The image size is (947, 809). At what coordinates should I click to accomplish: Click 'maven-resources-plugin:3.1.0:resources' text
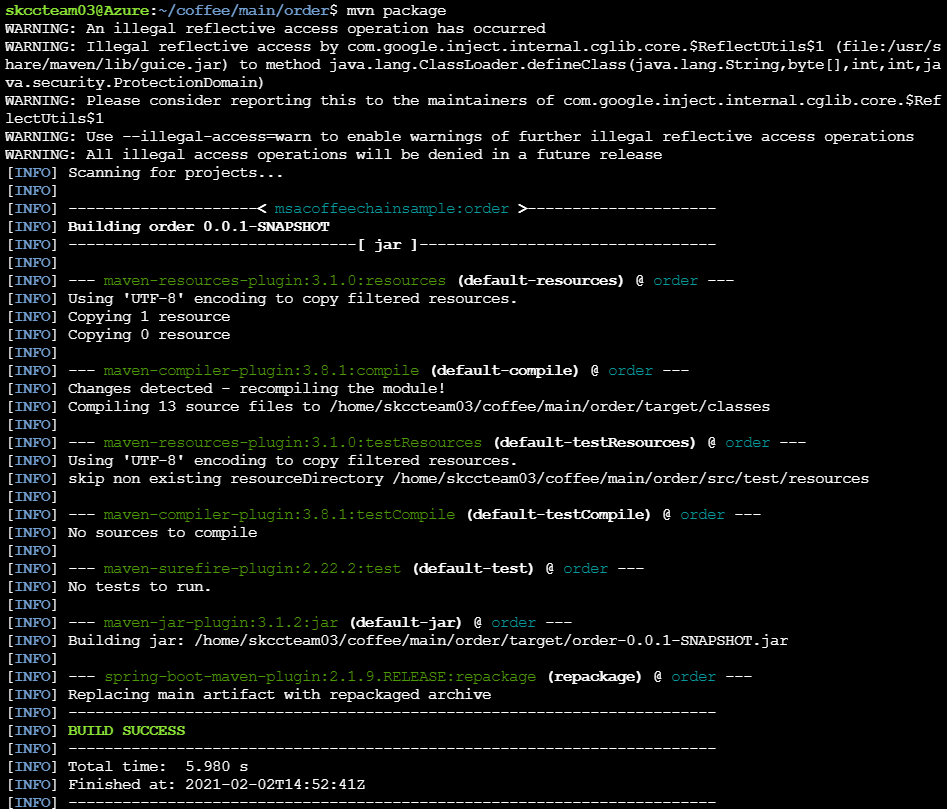274,281
